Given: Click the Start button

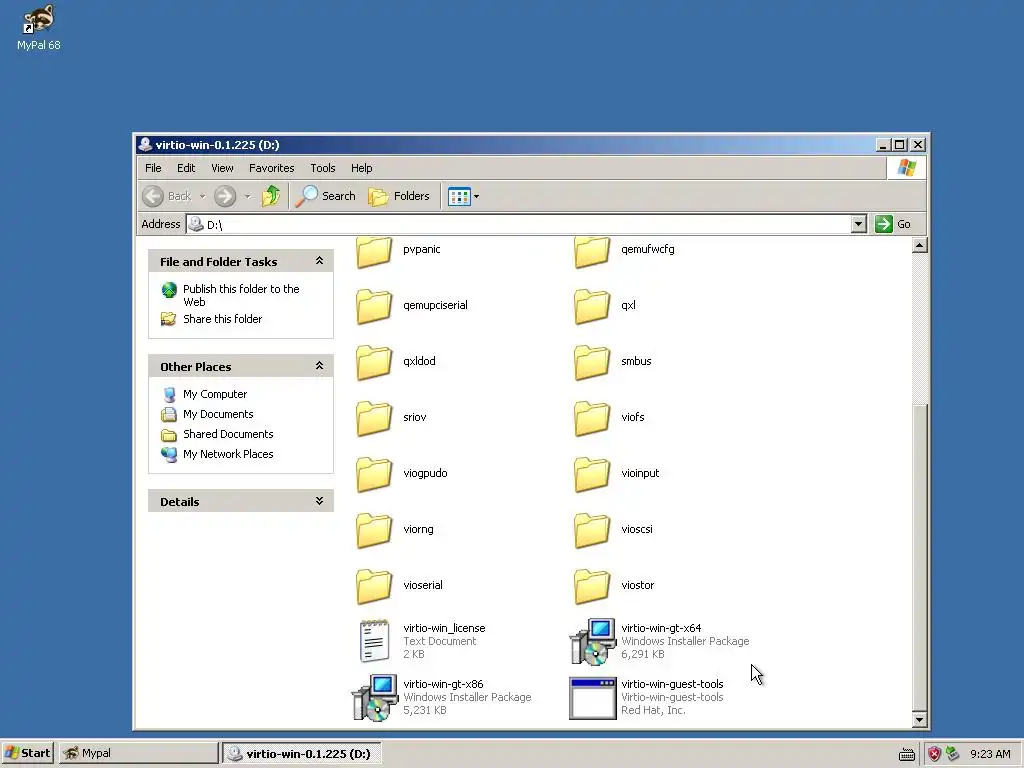Looking at the screenshot, I should coord(28,753).
